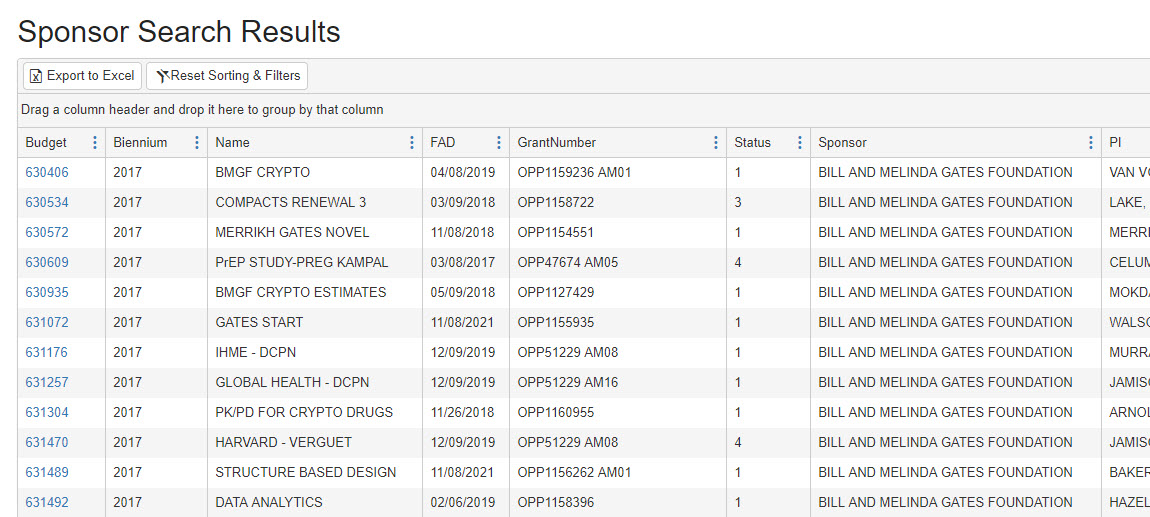Open budget link 630406
This screenshot has width=1150, height=517.
(x=47, y=172)
